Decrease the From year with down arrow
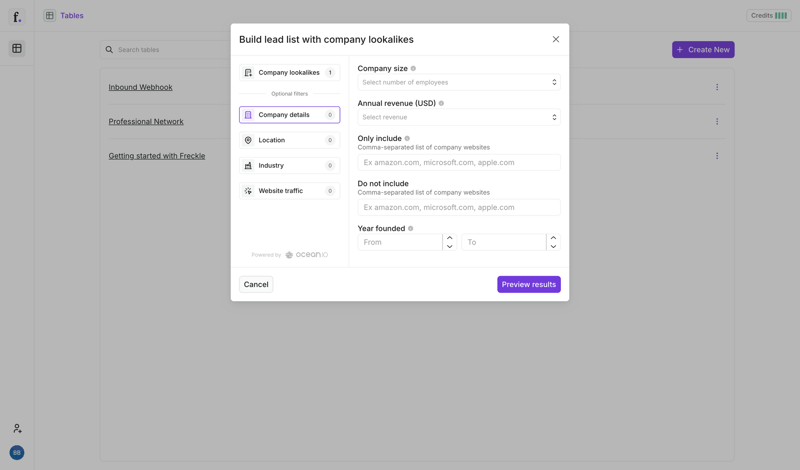The width and height of the screenshot is (800, 470). [x=449, y=246]
